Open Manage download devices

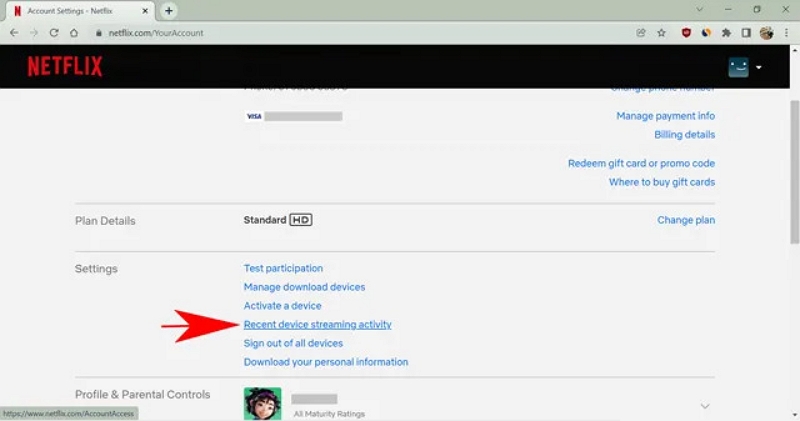pyautogui.click(x=304, y=287)
